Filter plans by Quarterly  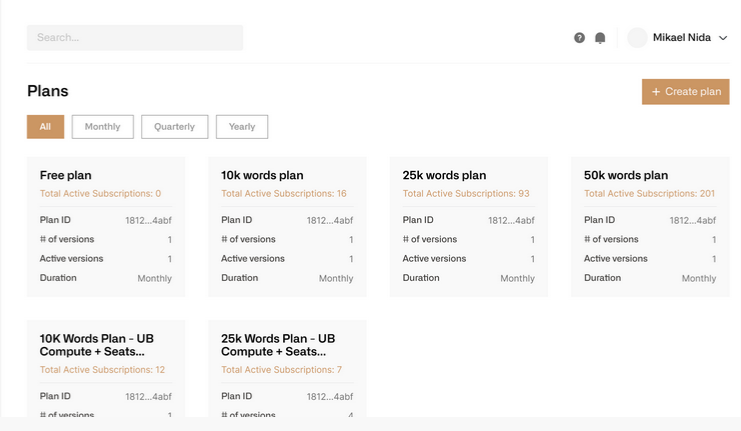(174, 127)
